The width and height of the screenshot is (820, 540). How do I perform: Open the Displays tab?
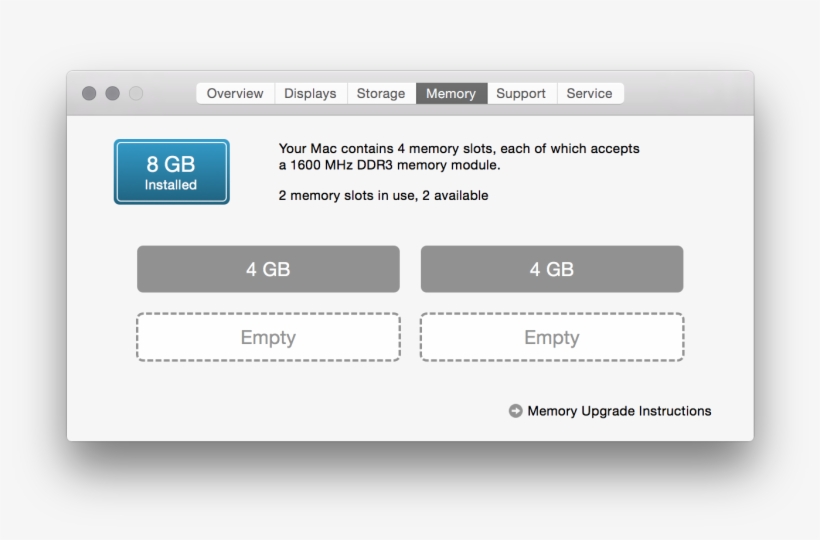click(310, 93)
